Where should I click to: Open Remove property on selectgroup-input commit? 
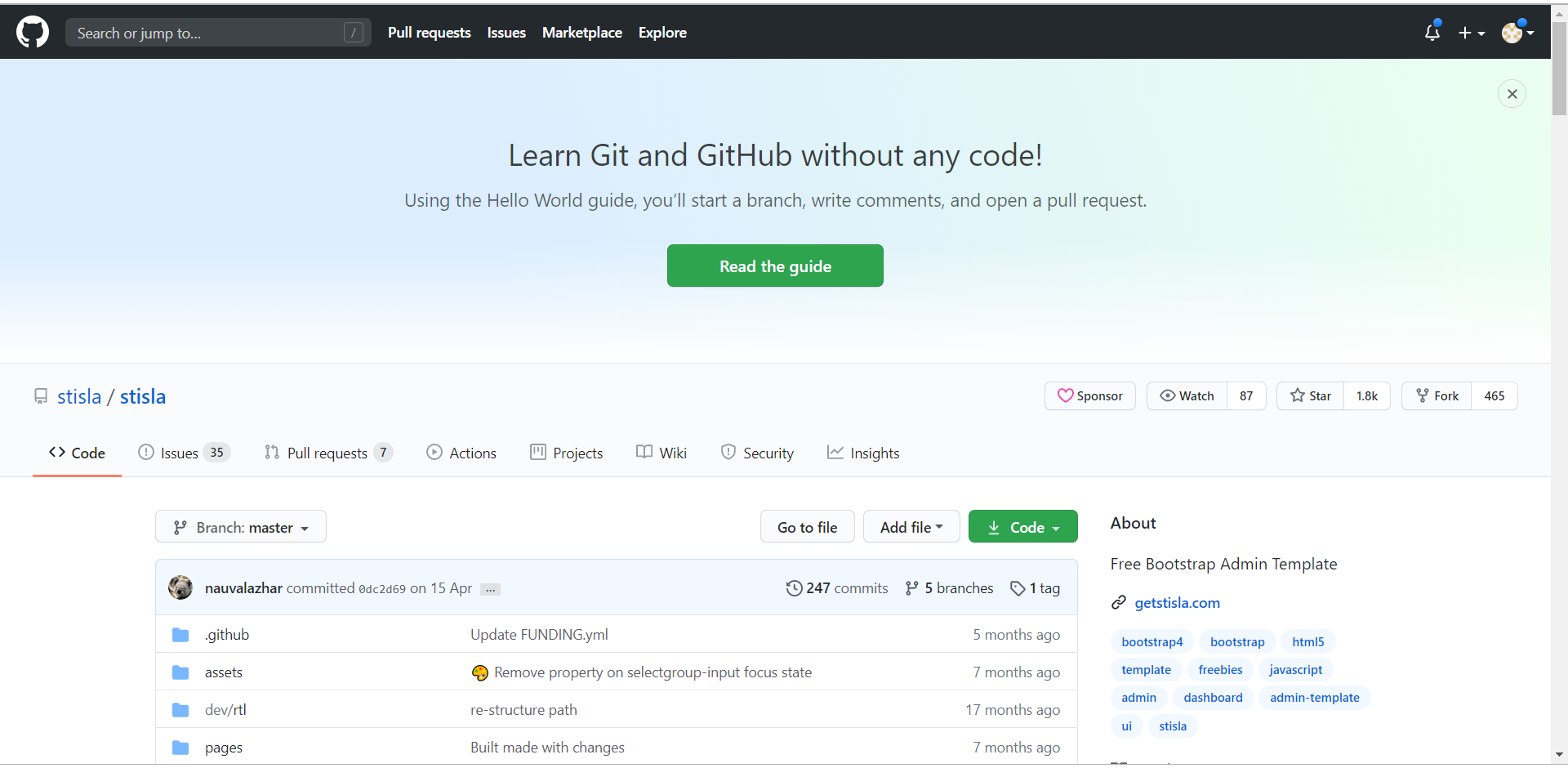(653, 672)
